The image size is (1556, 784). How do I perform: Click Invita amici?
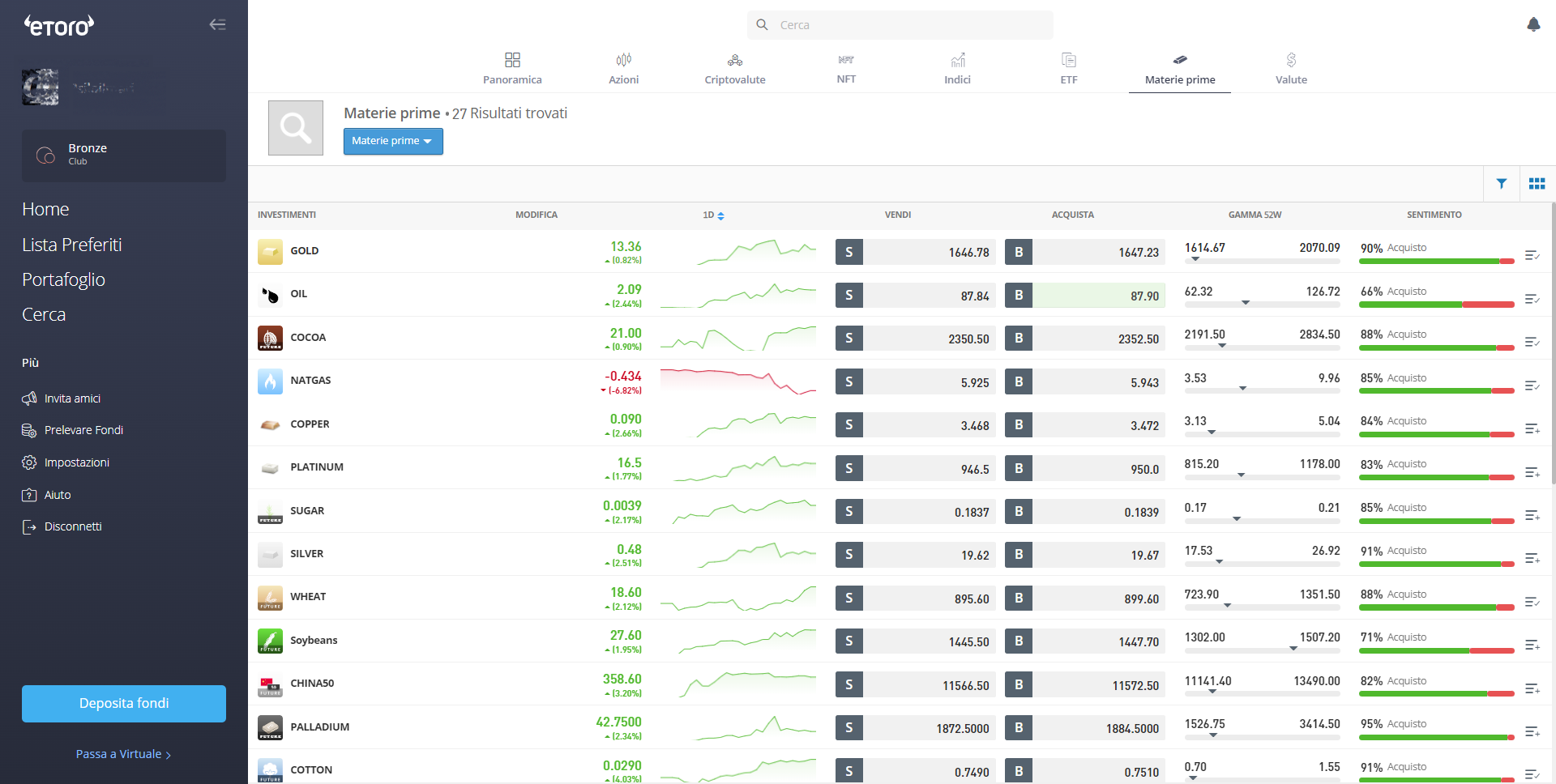(62, 398)
